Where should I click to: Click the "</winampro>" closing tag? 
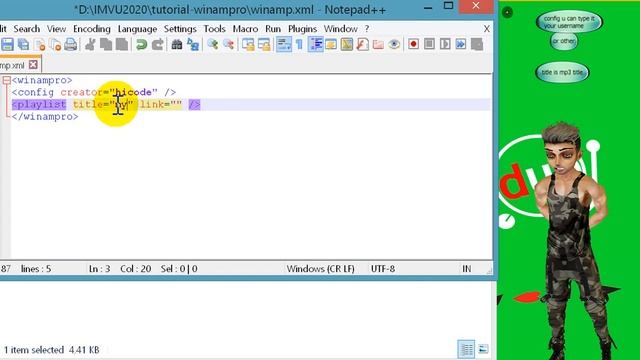tap(45, 117)
